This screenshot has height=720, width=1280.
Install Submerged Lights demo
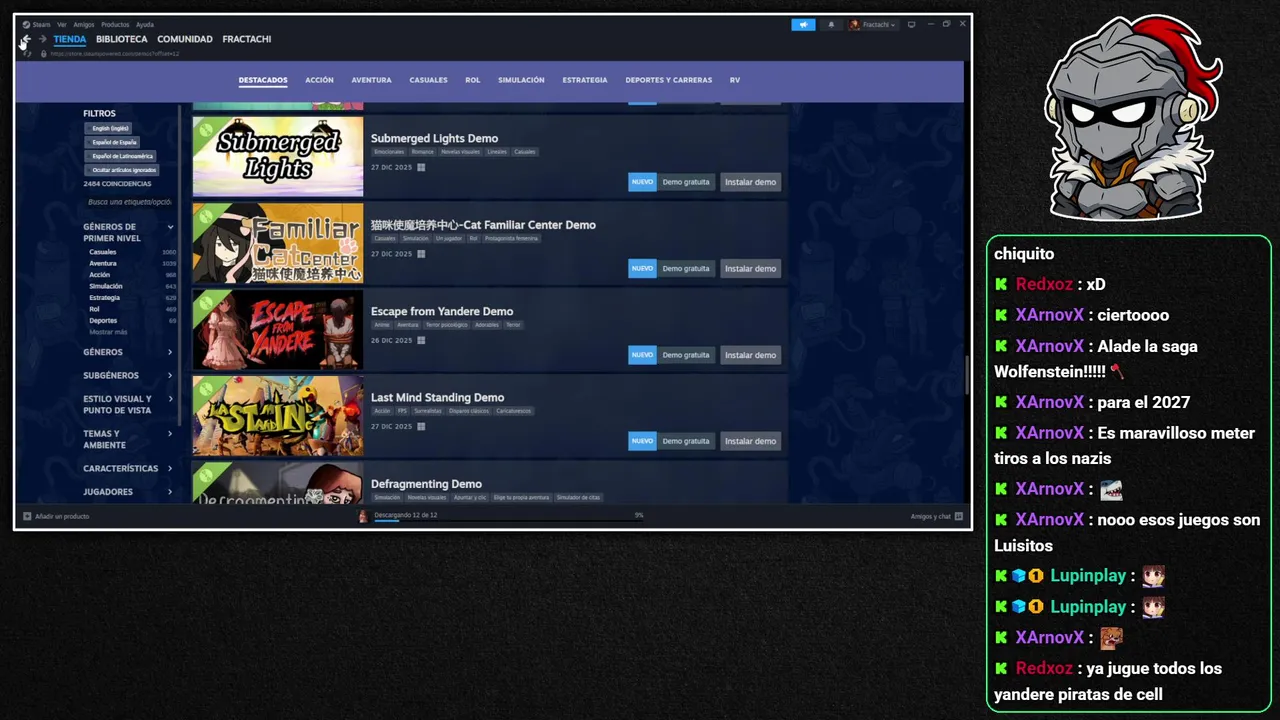(750, 182)
